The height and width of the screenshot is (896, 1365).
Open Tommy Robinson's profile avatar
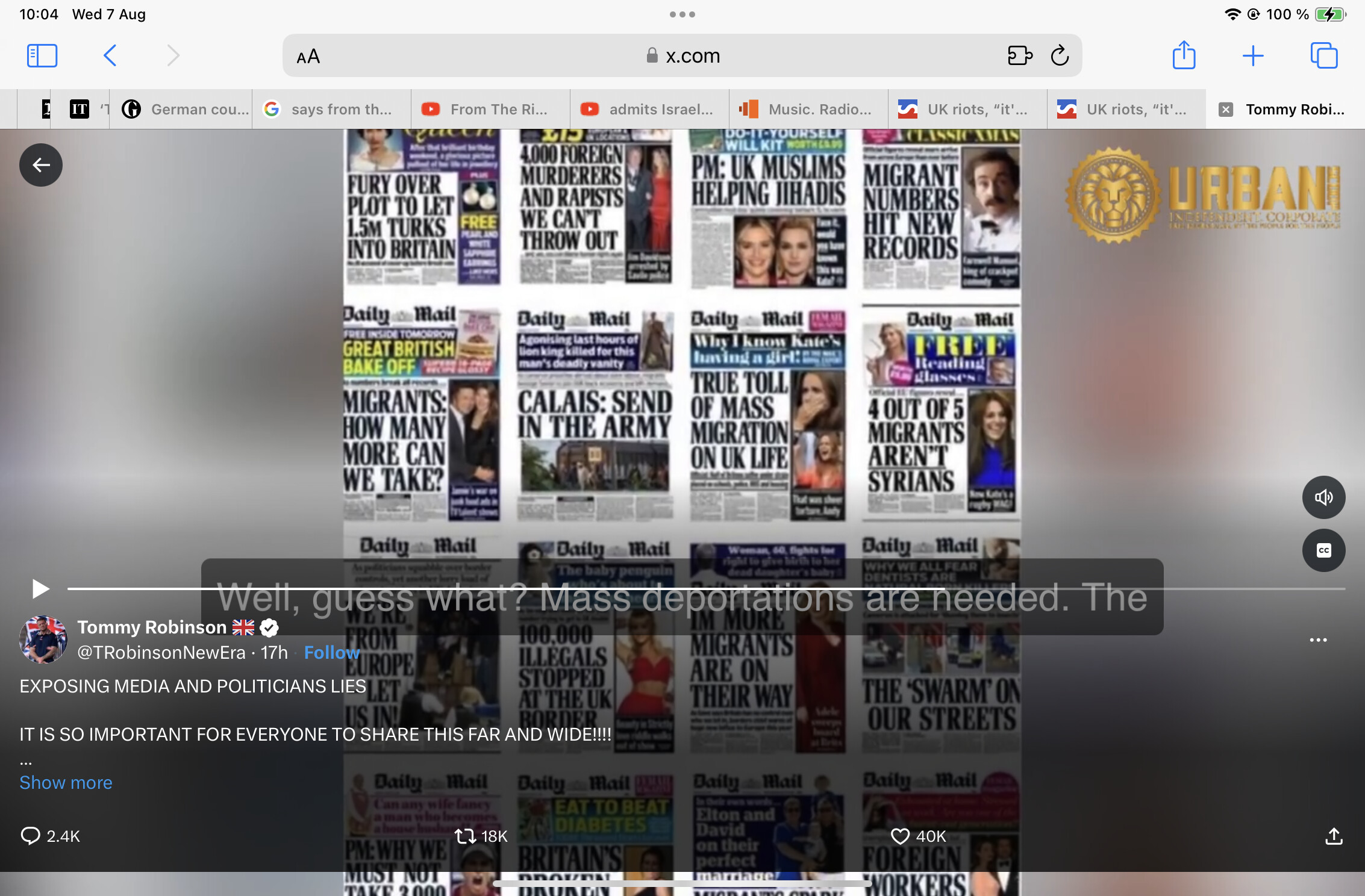click(x=43, y=639)
